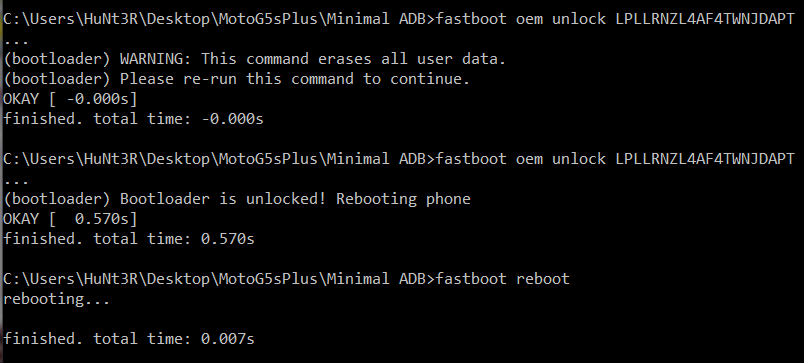Click the '...' line under first command

16,41
